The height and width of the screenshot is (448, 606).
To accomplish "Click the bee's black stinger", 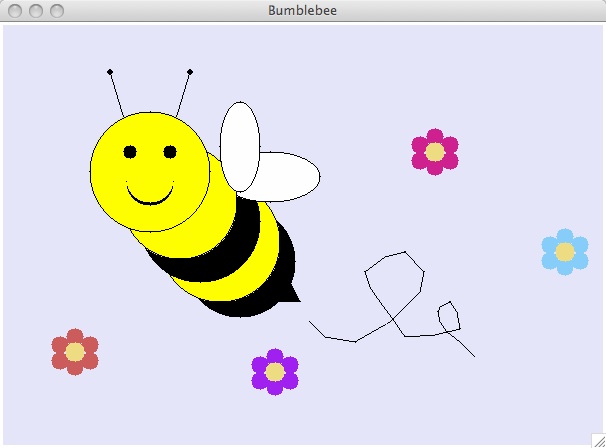I will (292, 294).
